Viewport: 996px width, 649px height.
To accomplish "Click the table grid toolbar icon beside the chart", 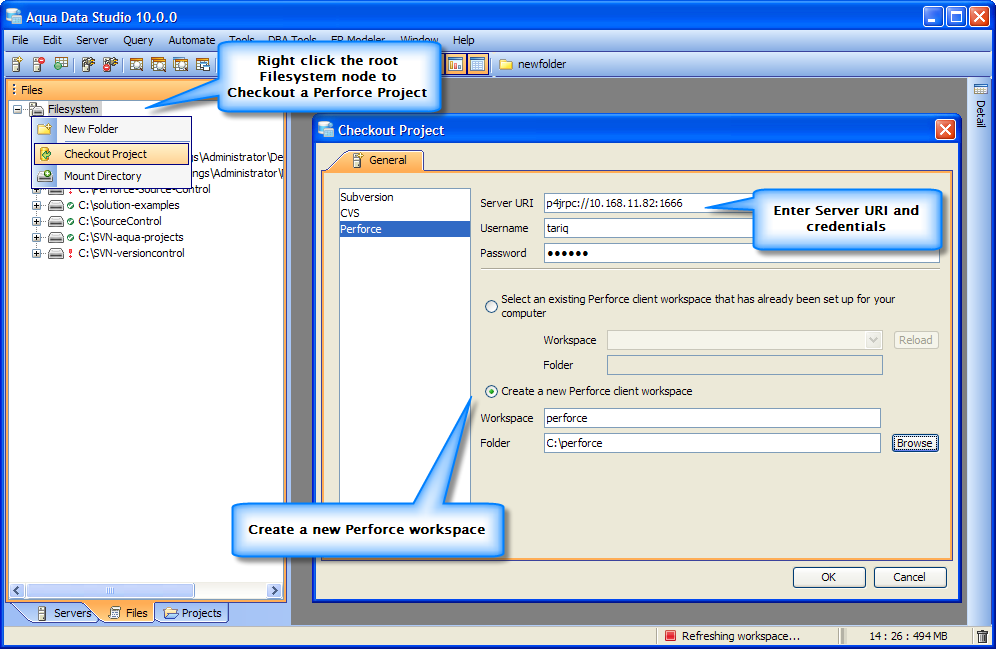I will [x=478, y=64].
